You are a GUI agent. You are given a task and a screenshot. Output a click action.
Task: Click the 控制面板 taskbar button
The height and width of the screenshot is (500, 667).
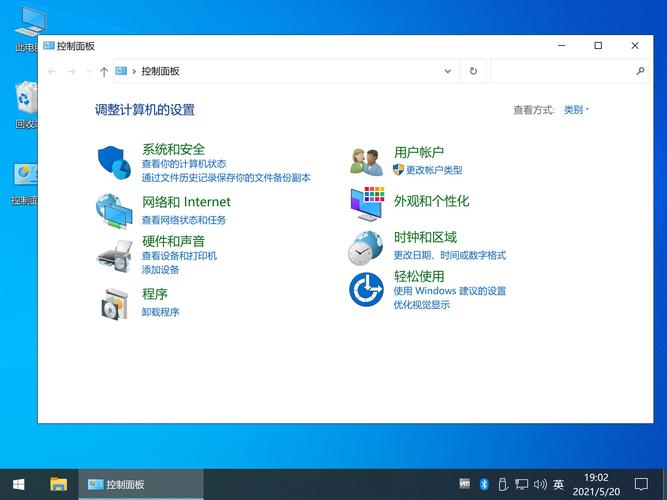[141, 484]
